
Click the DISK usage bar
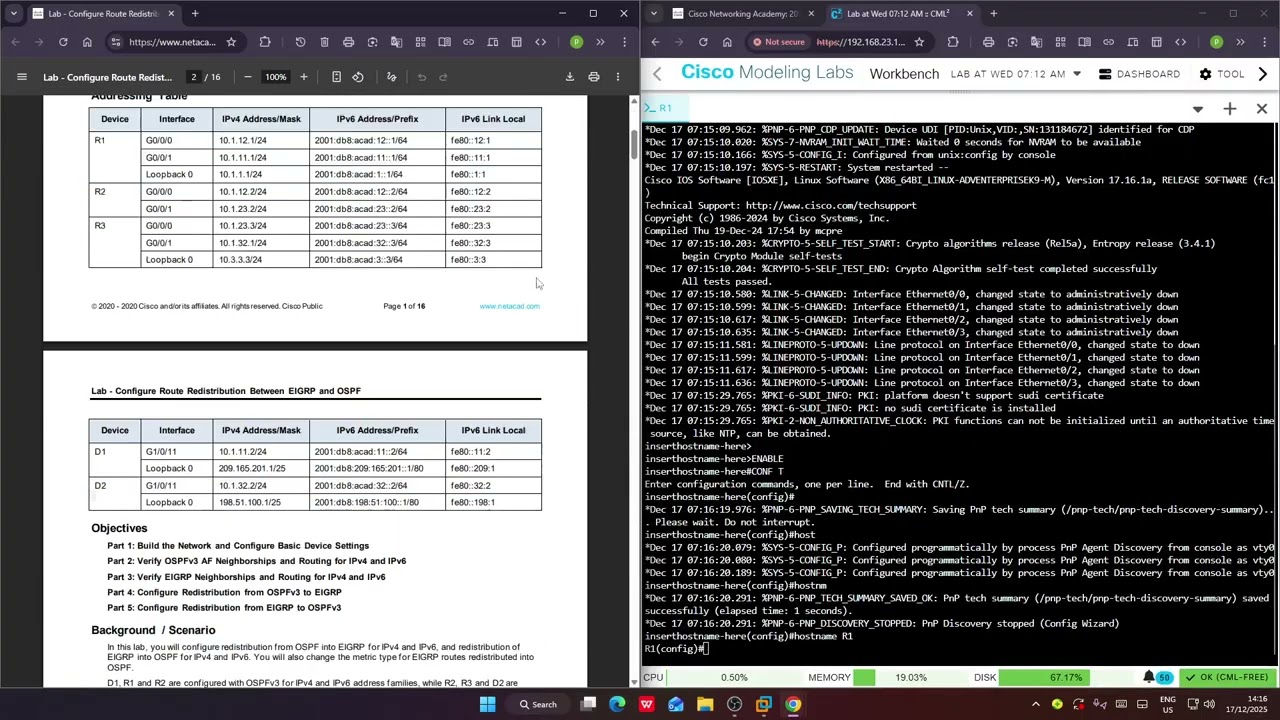coord(1064,677)
